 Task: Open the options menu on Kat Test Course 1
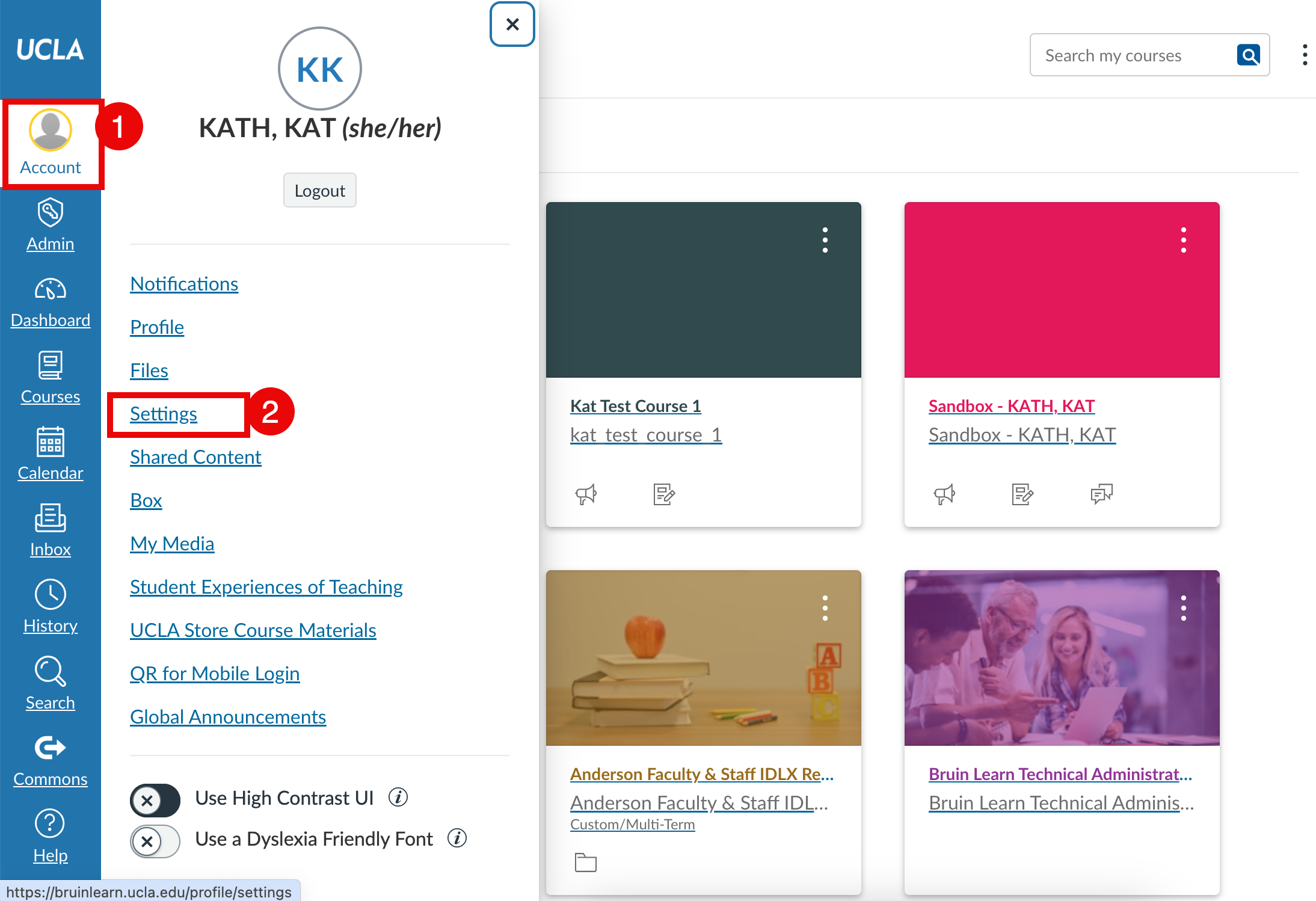(x=825, y=239)
